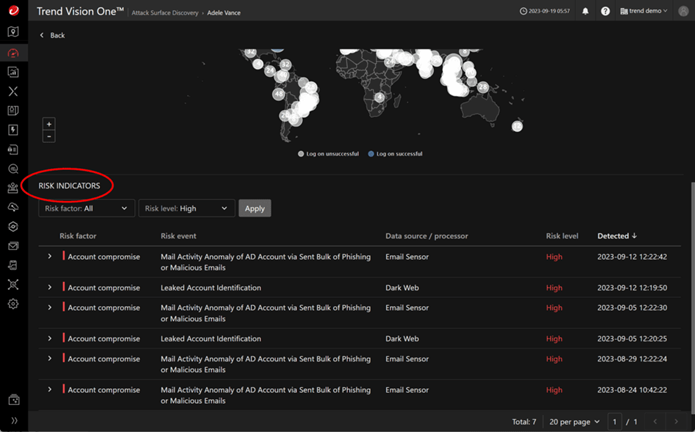Go to previous page arrow in pagination

[x=655, y=421]
